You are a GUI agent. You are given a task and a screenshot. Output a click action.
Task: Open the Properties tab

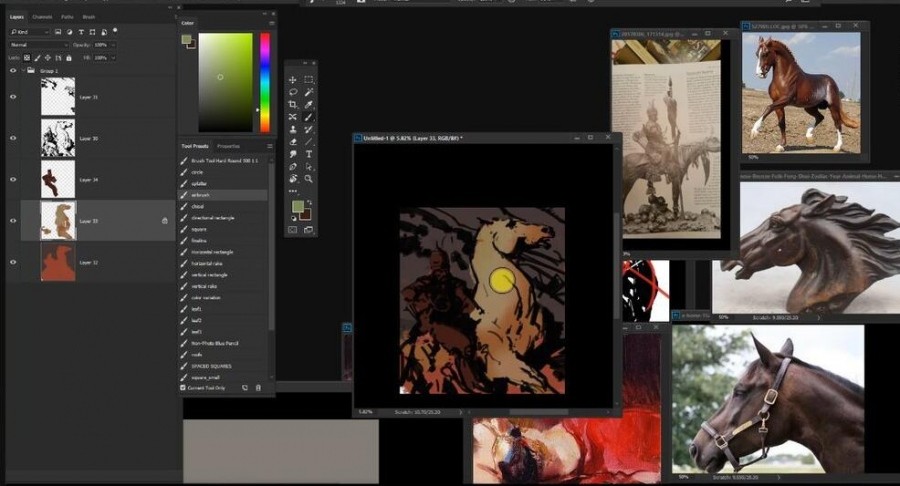pos(228,146)
